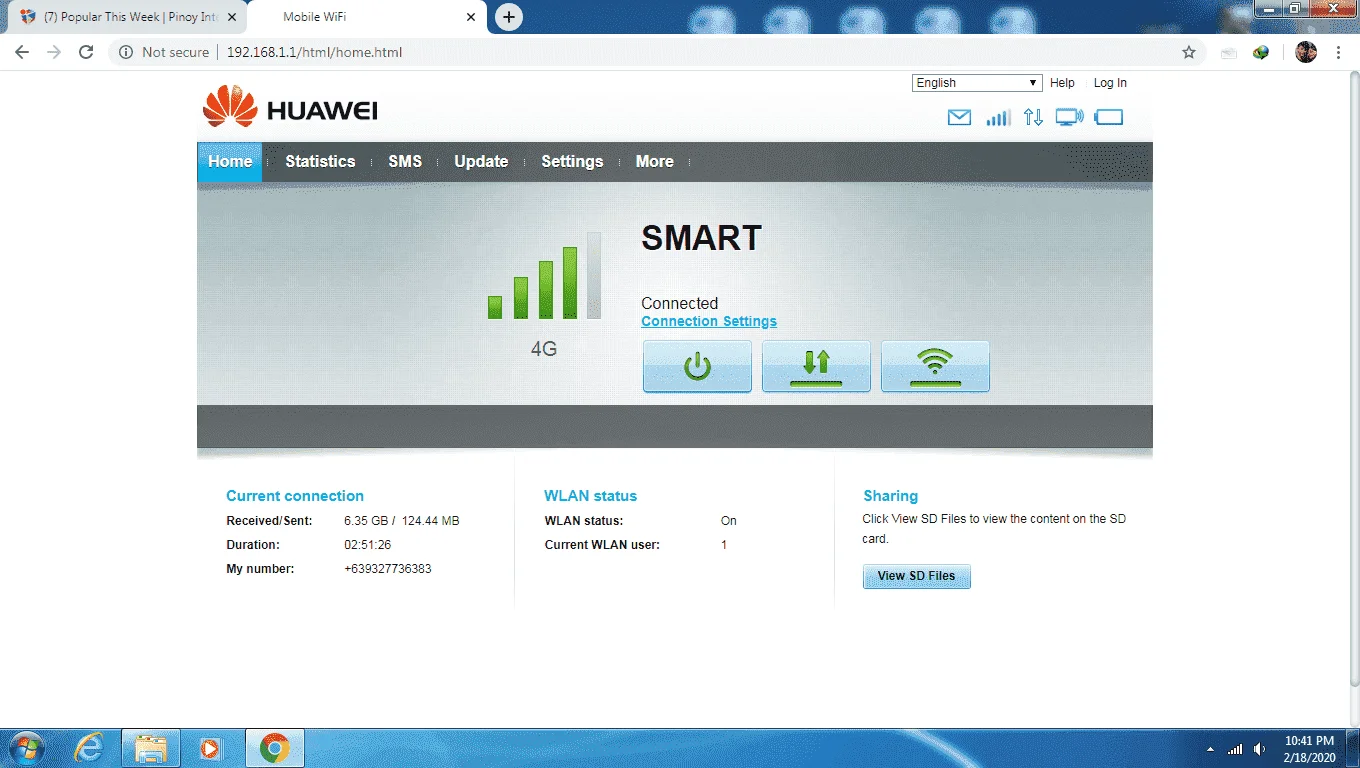Select the Home menu tab

pyautogui.click(x=230, y=162)
